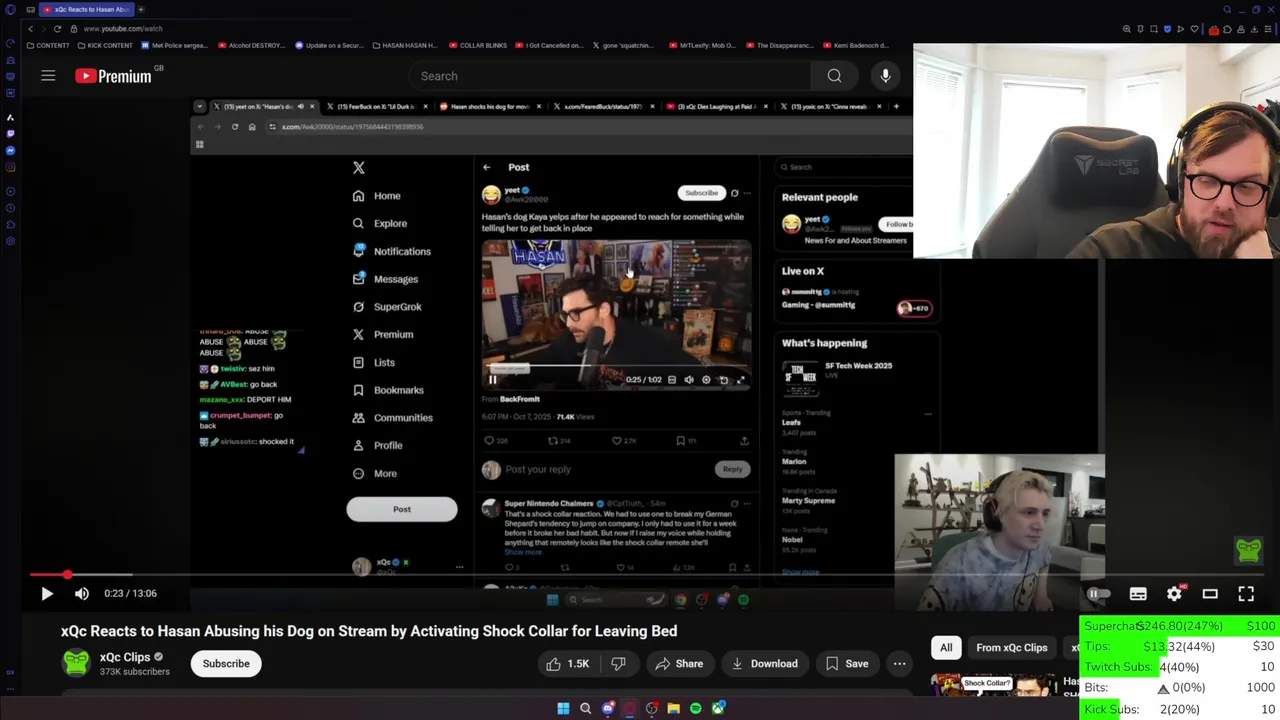Mute the video with the speaker icon

(x=82, y=593)
